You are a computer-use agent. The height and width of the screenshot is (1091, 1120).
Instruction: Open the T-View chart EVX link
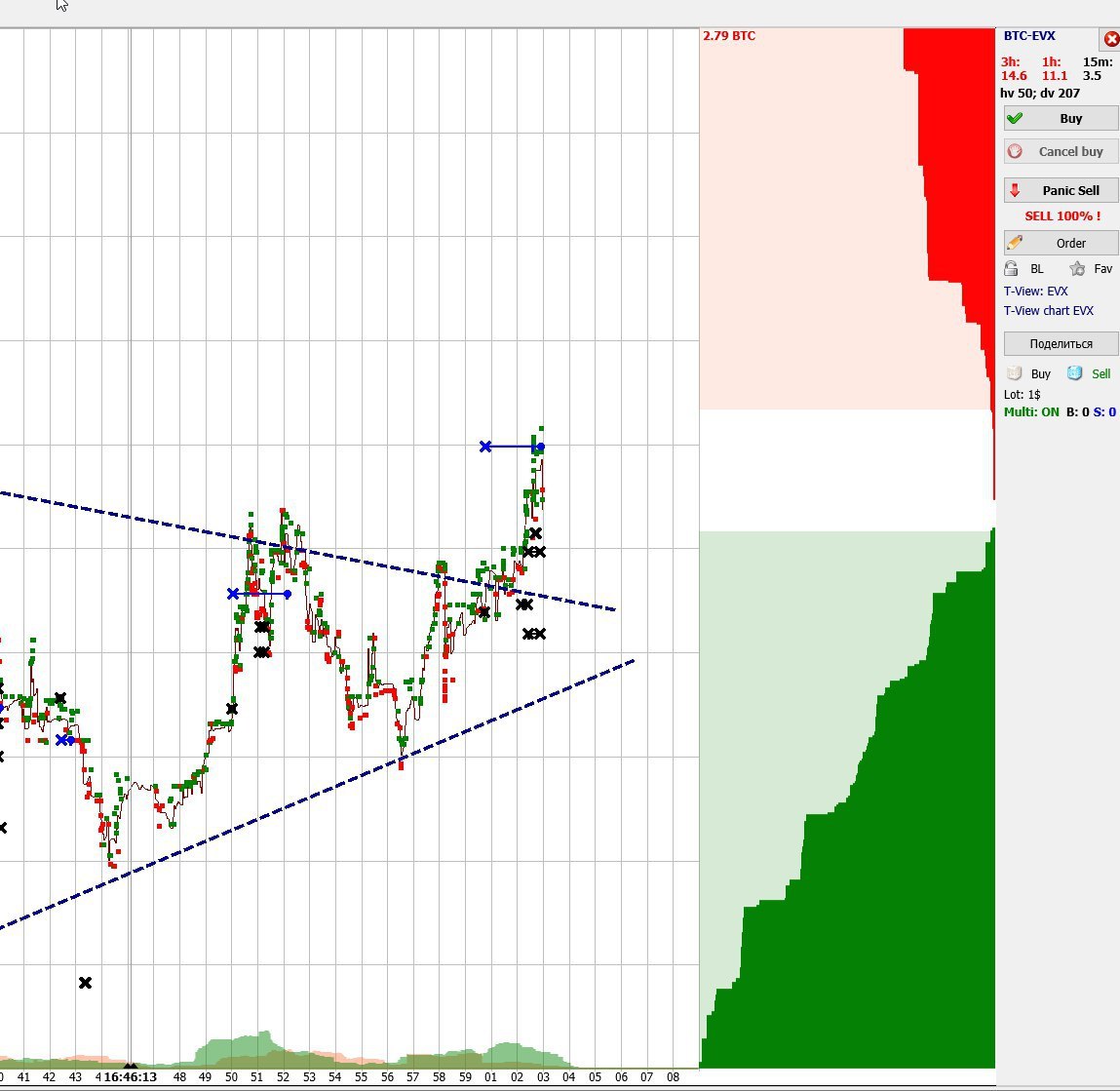(x=1048, y=311)
